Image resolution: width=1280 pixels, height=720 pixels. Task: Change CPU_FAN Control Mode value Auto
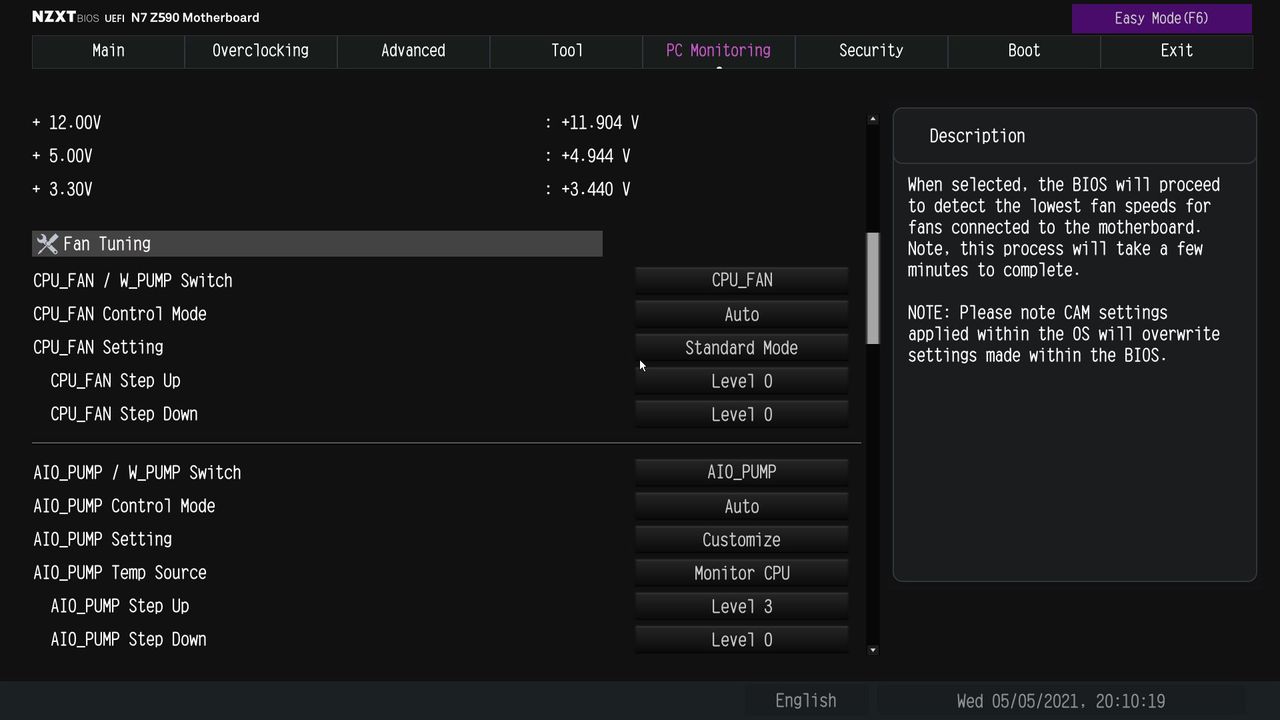(742, 314)
